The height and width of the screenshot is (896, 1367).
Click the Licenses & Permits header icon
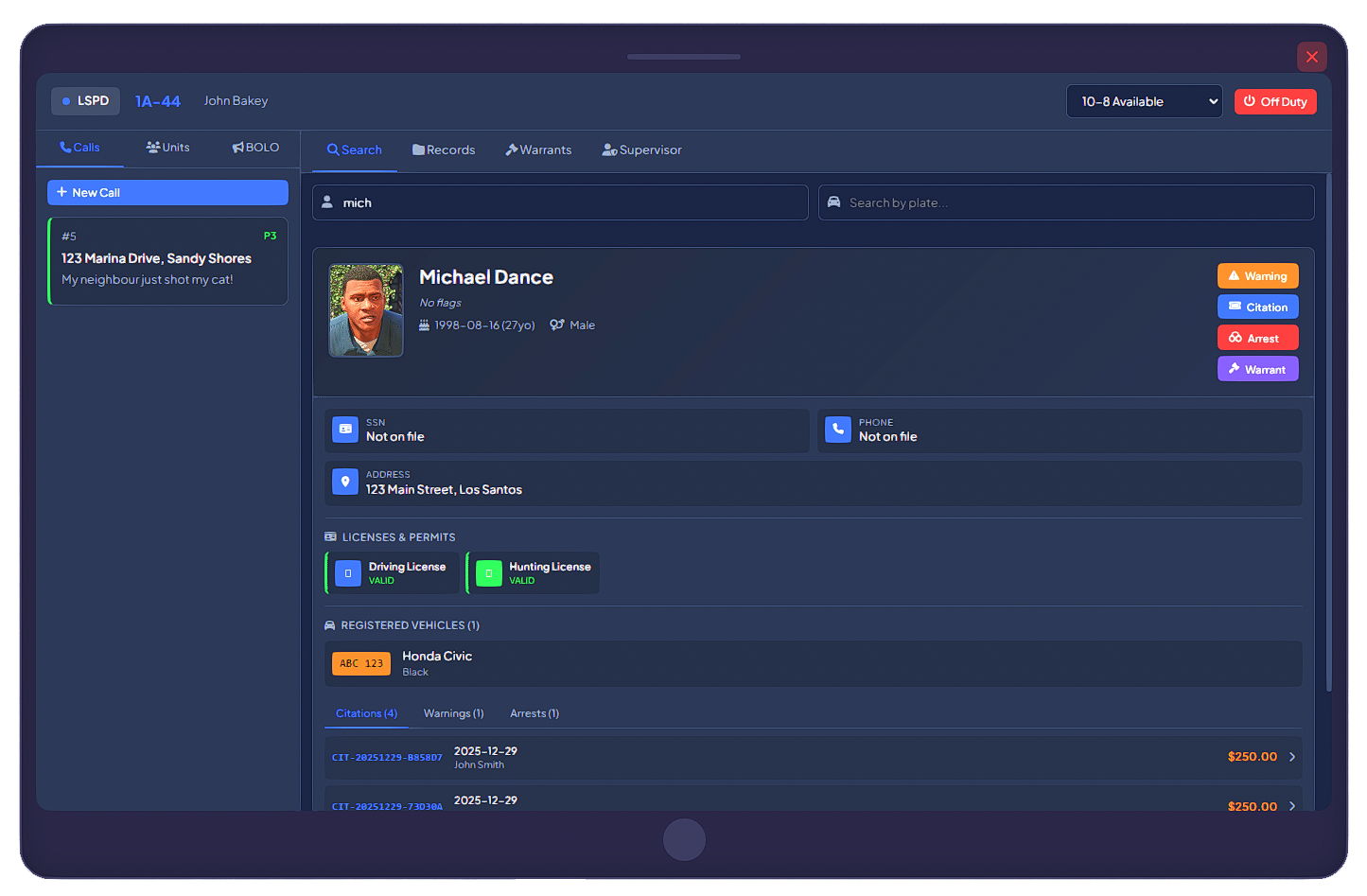pos(330,536)
